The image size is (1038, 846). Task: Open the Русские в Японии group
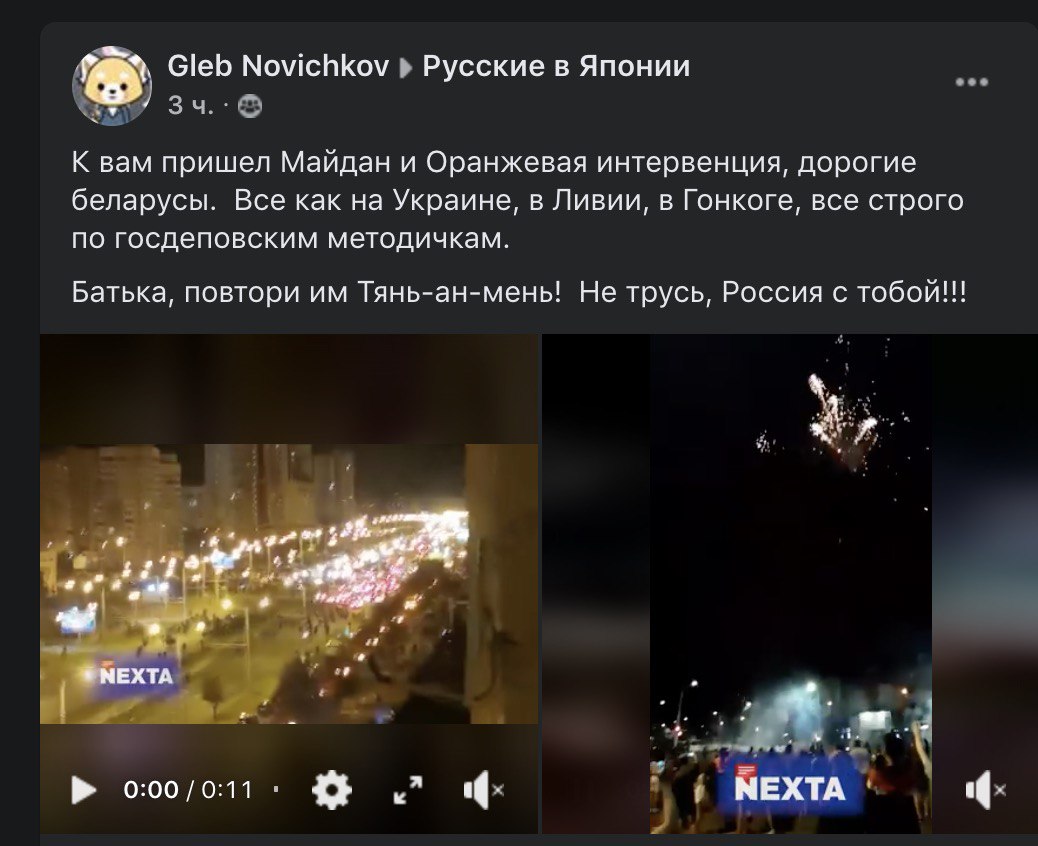(x=556, y=66)
